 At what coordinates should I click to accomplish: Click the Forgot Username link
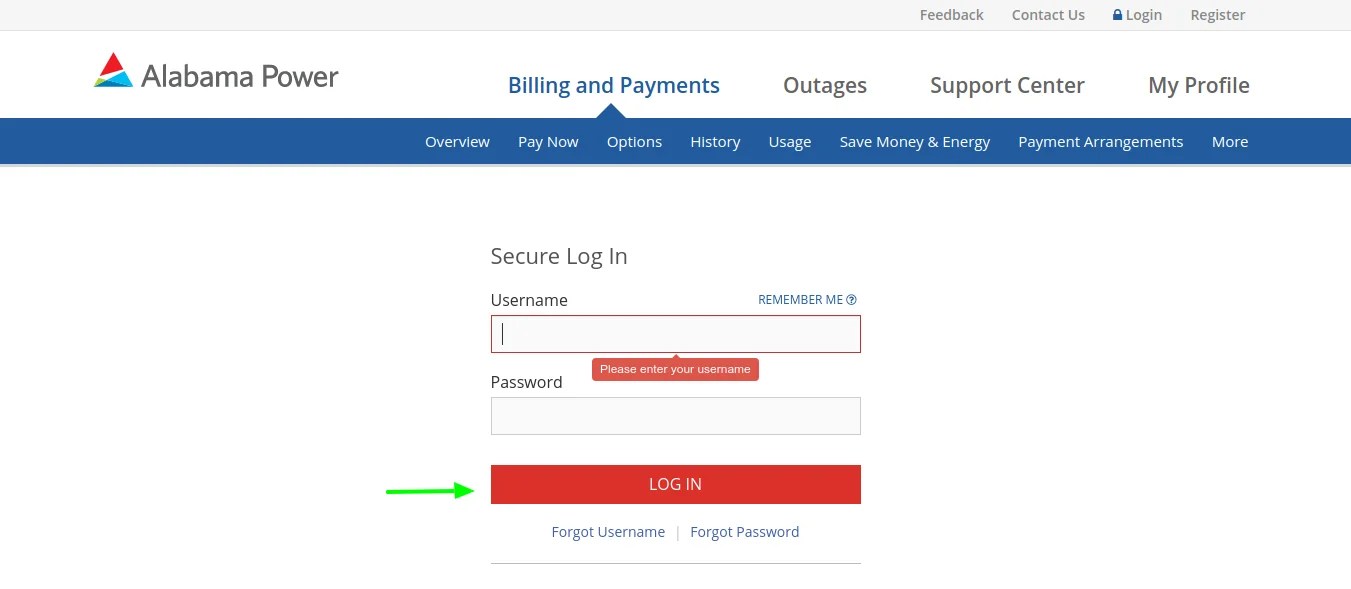608,531
